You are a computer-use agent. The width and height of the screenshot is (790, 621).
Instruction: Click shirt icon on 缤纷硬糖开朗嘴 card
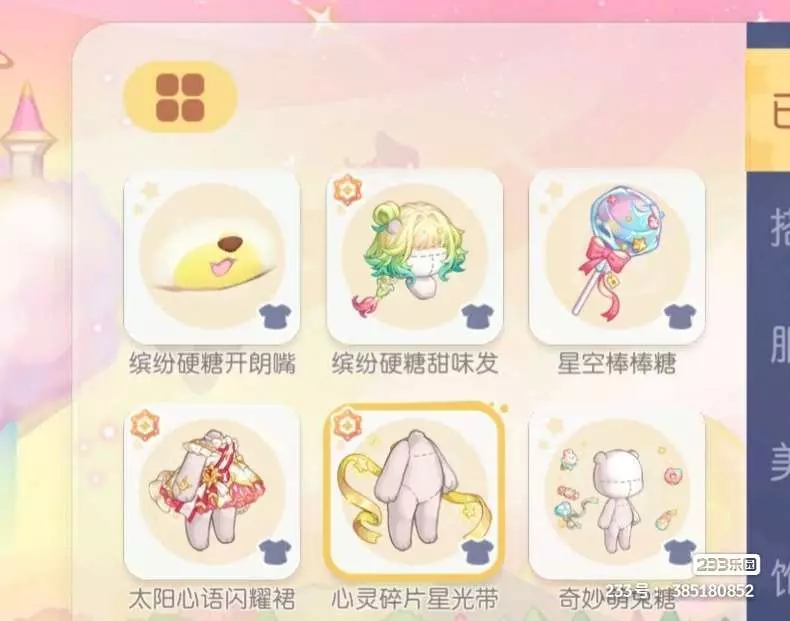[x=276, y=316]
